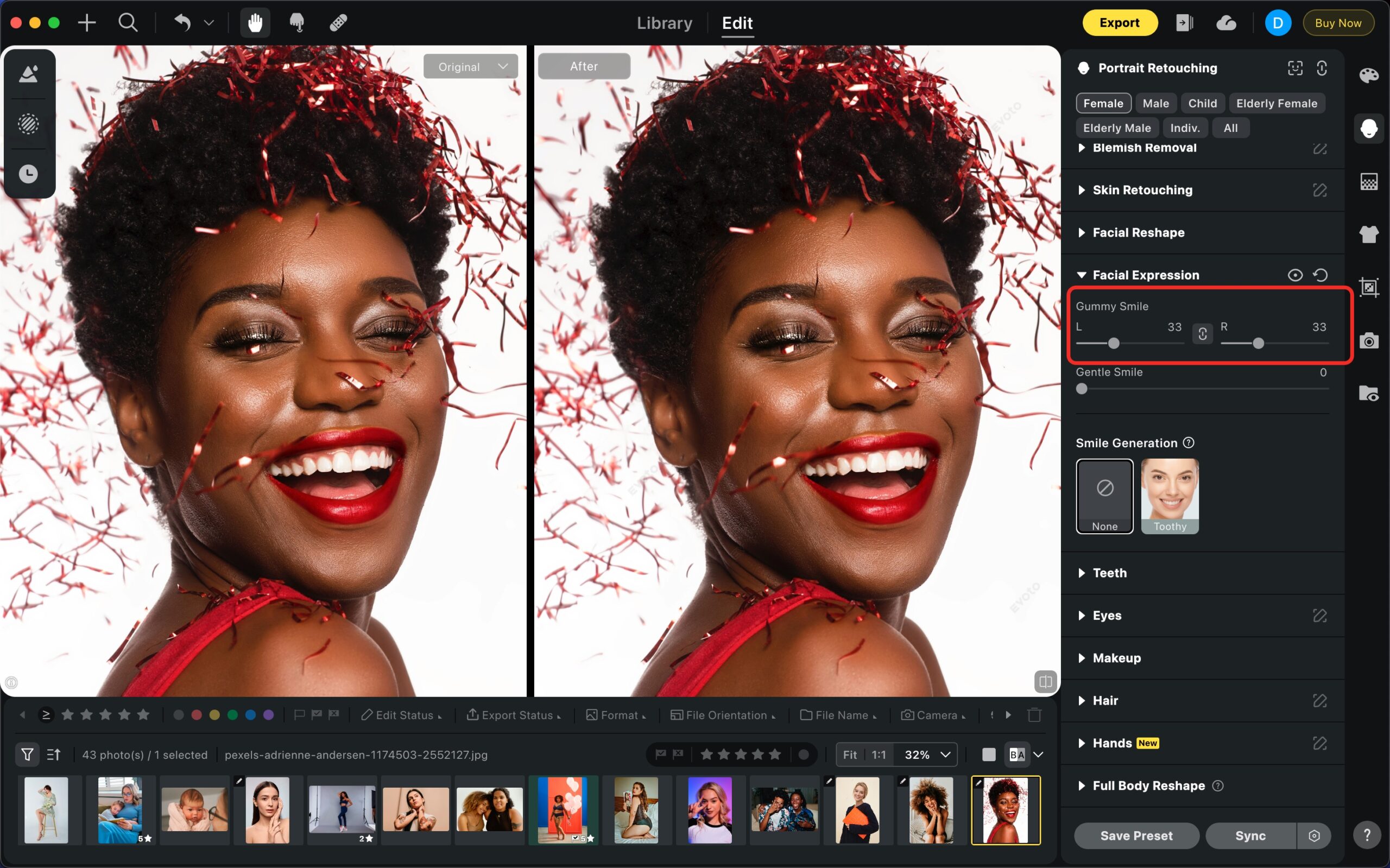Screen dimensions: 1390x868
Task: Open the color palette adjustments panel
Action: pyautogui.click(x=1369, y=75)
